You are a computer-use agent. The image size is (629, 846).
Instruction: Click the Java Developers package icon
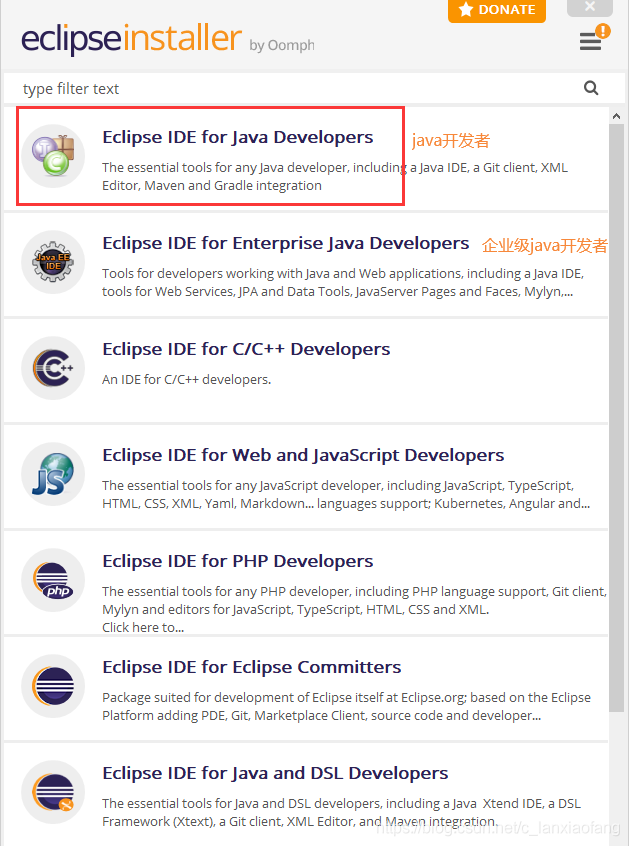pos(53,156)
